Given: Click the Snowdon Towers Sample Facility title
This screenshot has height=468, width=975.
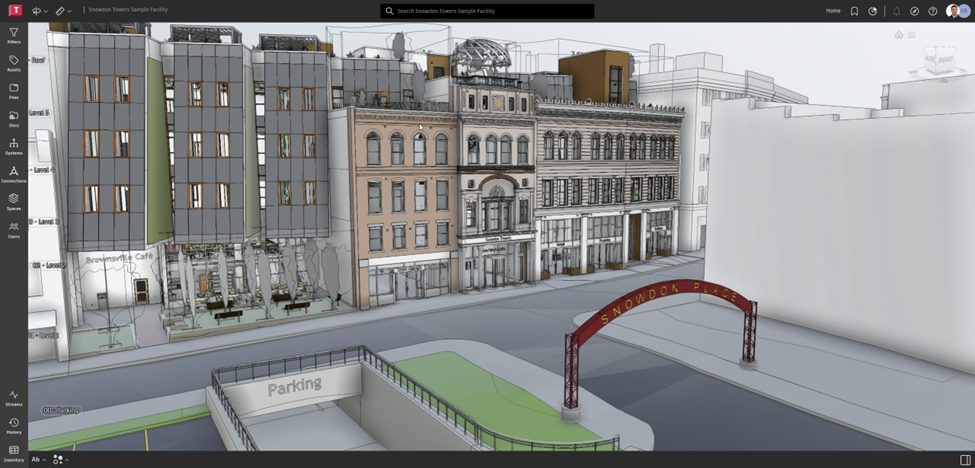Looking at the screenshot, I should coord(128,10).
